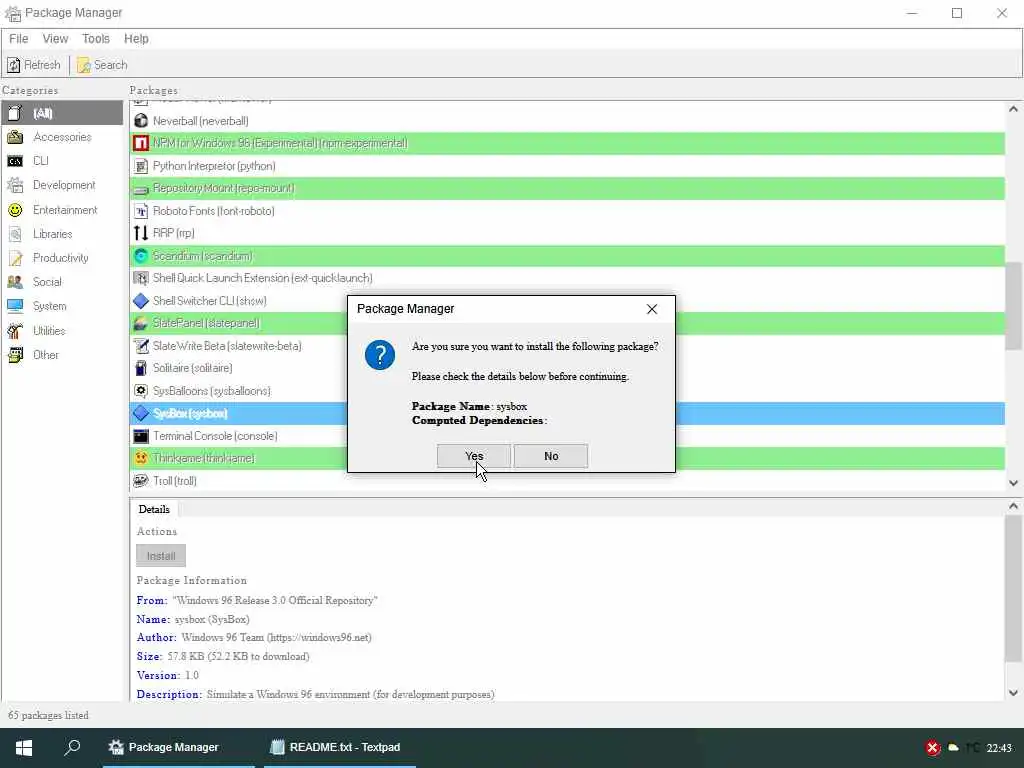Click the Terminal Console package icon
The height and width of the screenshot is (768, 1024).
pyautogui.click(x=140, y=436)
